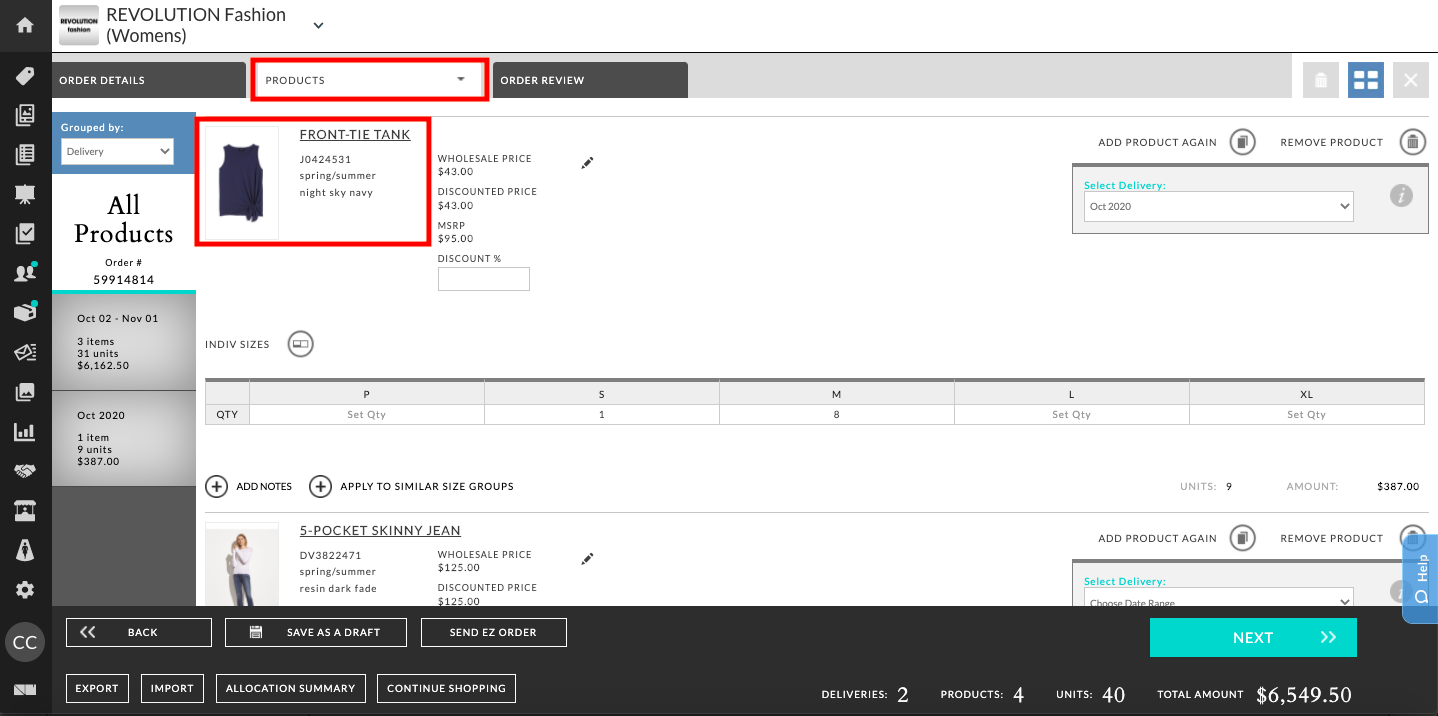Open the Grouped by Delivery dropdown
This screenshot has height=716, width=1438.
[117, 152]
